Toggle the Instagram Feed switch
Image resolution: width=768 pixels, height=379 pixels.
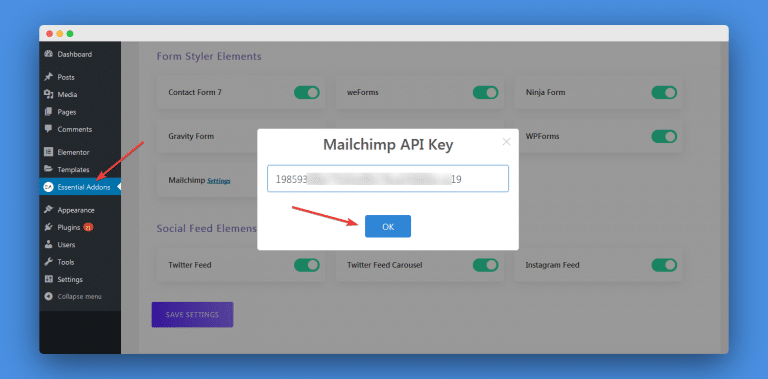click(664, 265)
